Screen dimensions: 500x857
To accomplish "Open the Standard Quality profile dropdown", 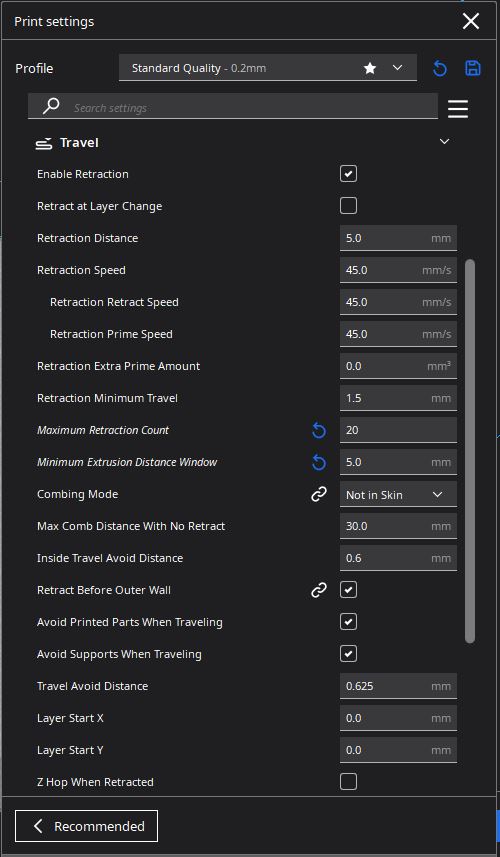I will 268,68.
